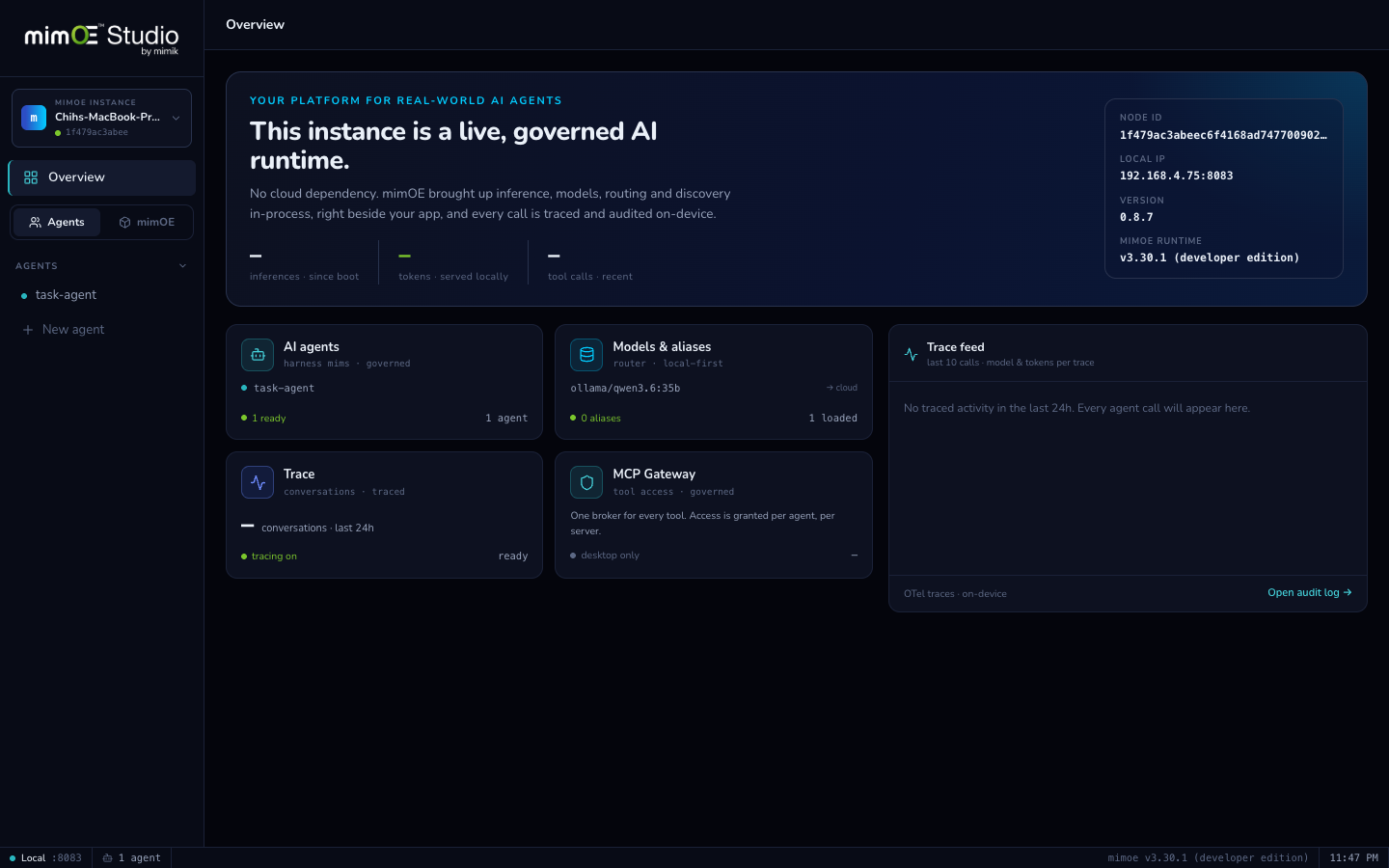1389x868 pixels.
Task: Click the plus icon beside New agent
Action: point(28,330)
